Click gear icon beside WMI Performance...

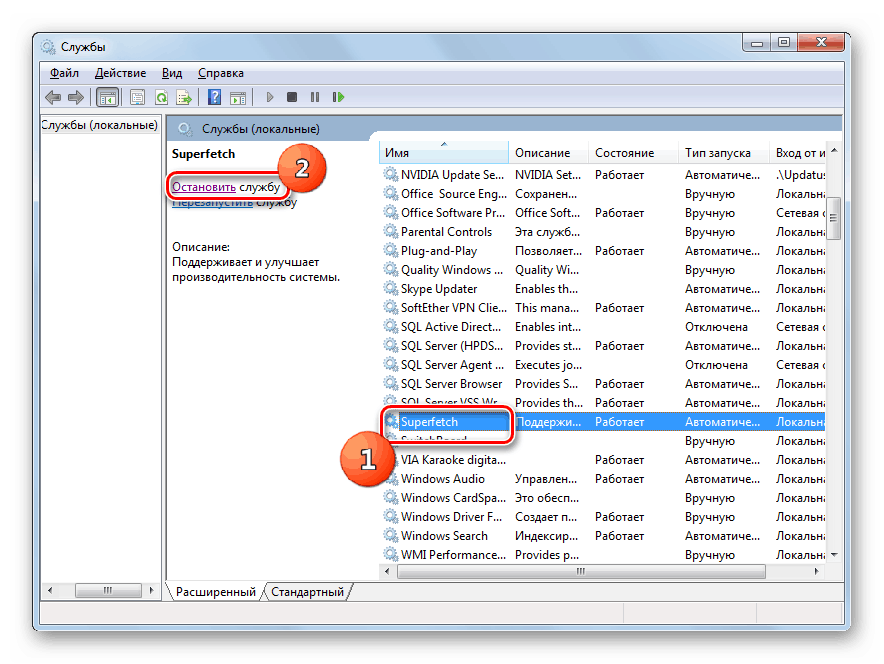[x=391, y=554]
